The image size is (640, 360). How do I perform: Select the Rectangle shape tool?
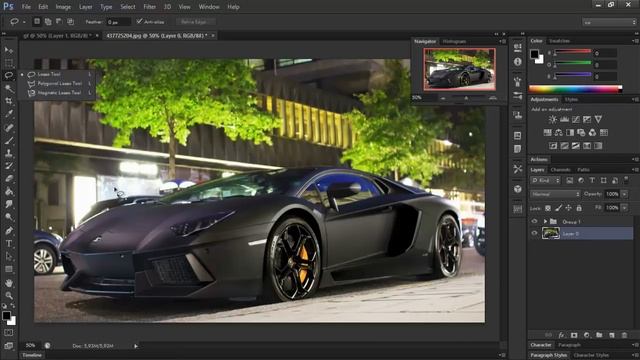(x=9, y=269)
